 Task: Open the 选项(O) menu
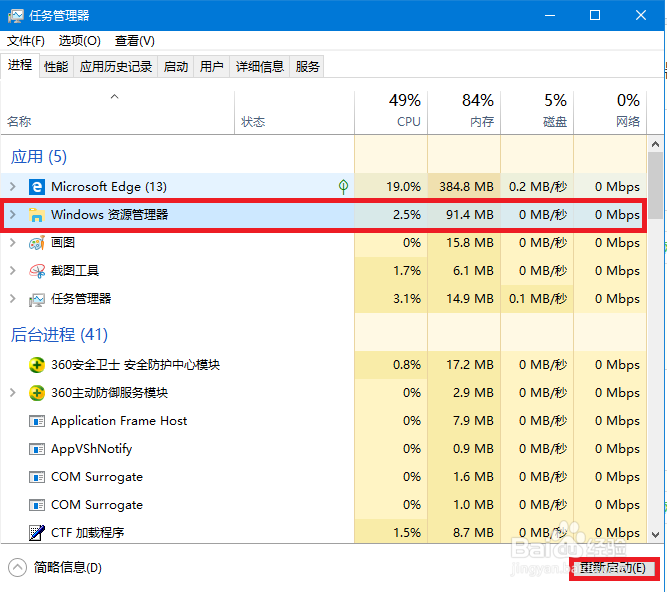80,41
